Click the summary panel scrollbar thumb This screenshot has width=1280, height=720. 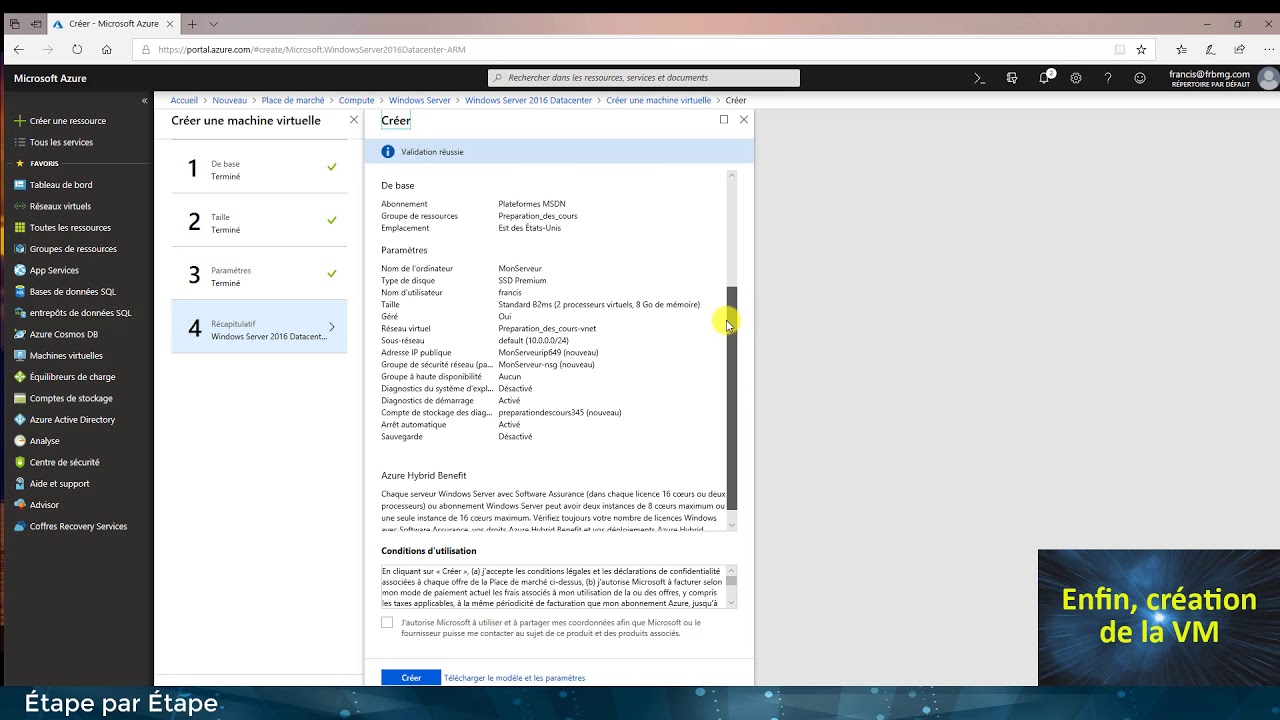(731, 397)
